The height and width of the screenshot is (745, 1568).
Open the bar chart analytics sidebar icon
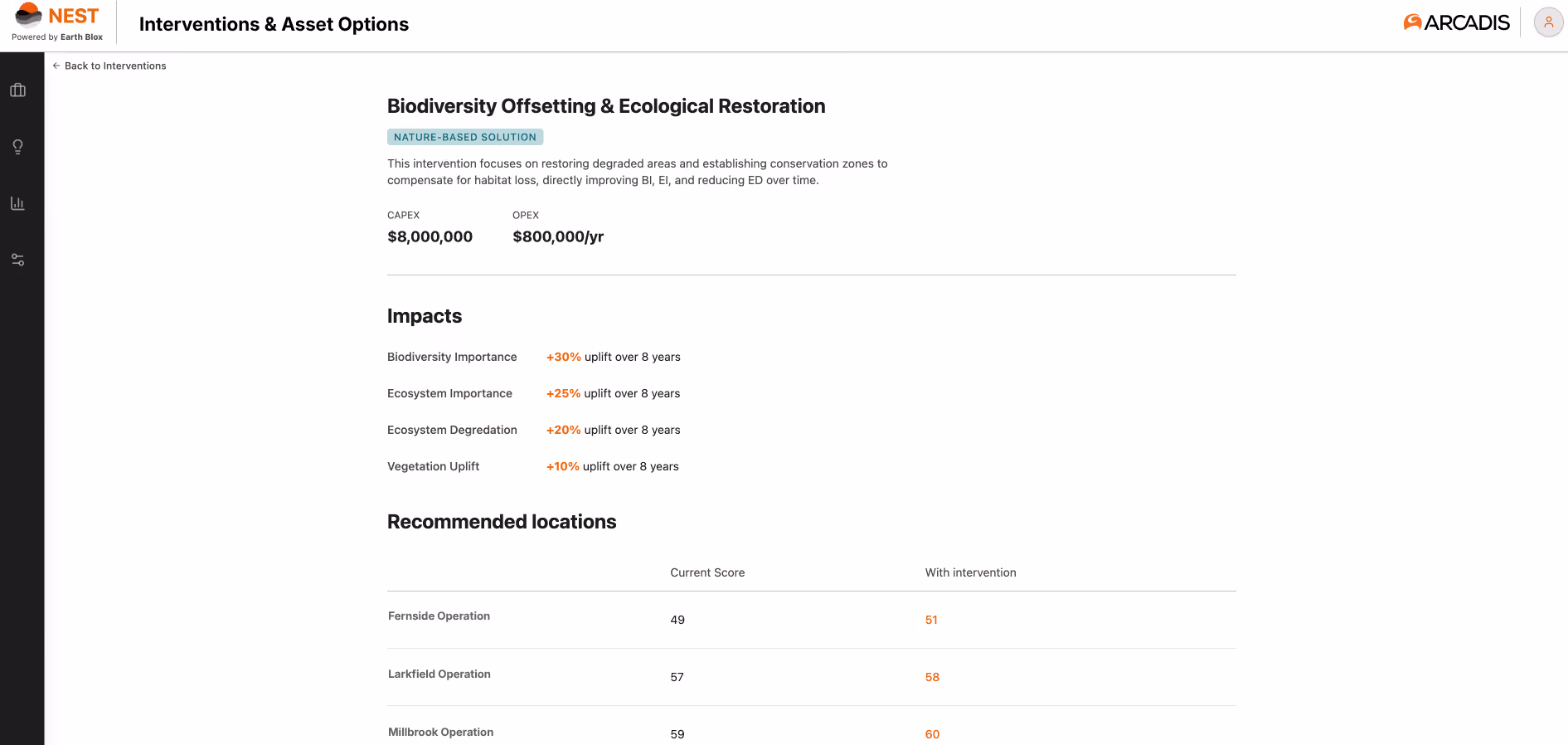pos(17,203)
